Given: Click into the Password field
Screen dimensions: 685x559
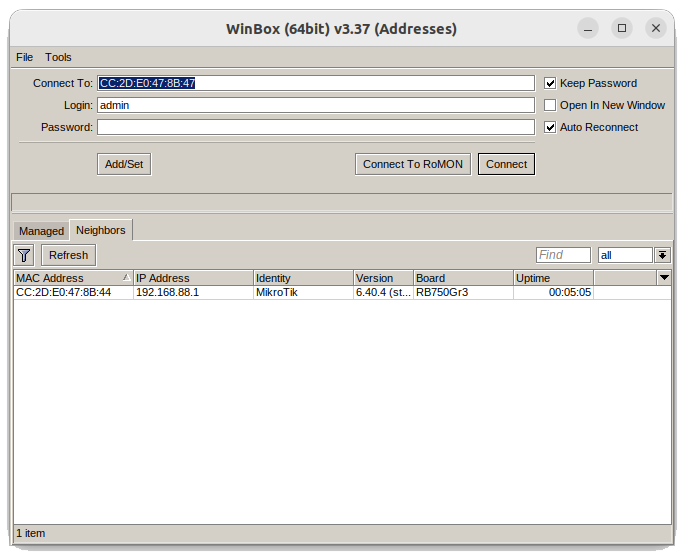Looking at the screenshot, I should [x=316, y=127].
